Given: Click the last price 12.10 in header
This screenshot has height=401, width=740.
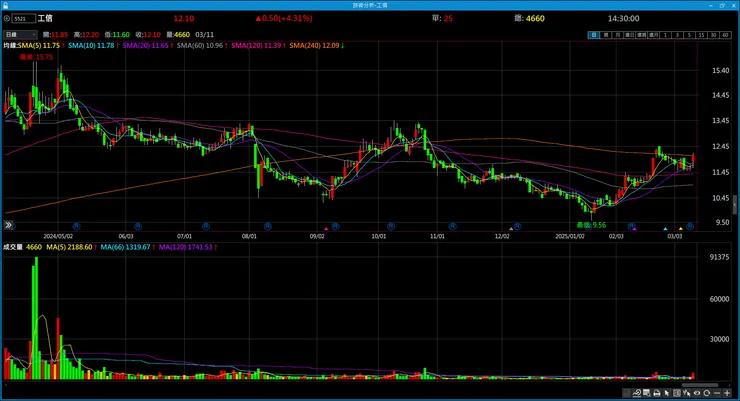Looking at the screenshot, I should click(x=184, y=18).
